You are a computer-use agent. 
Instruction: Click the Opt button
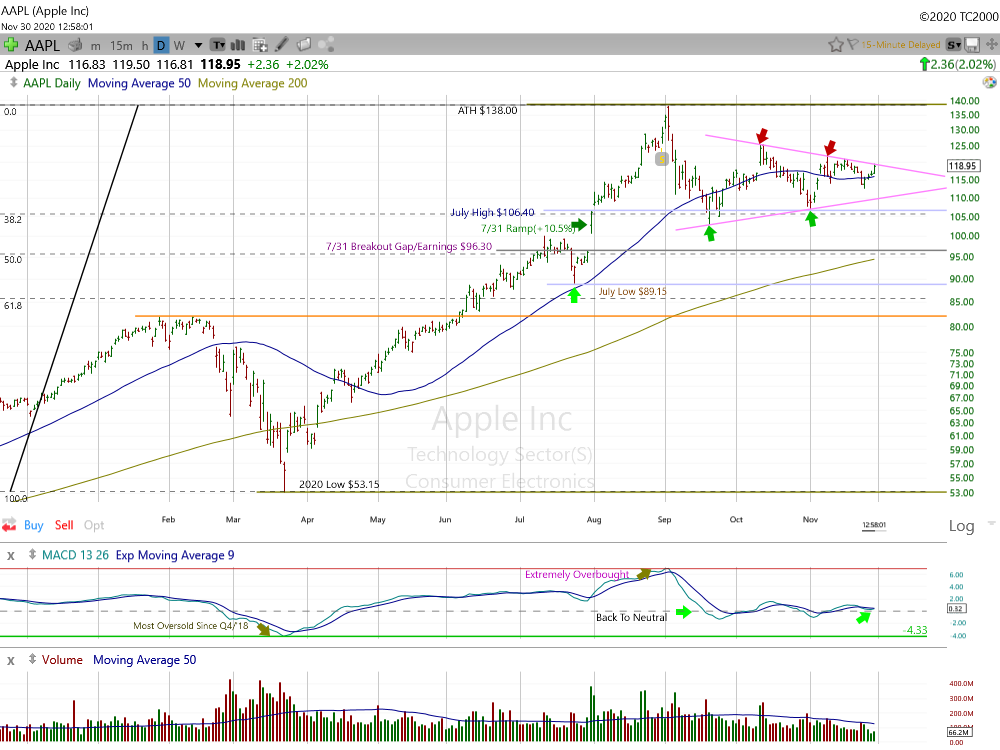click(94, 525)
